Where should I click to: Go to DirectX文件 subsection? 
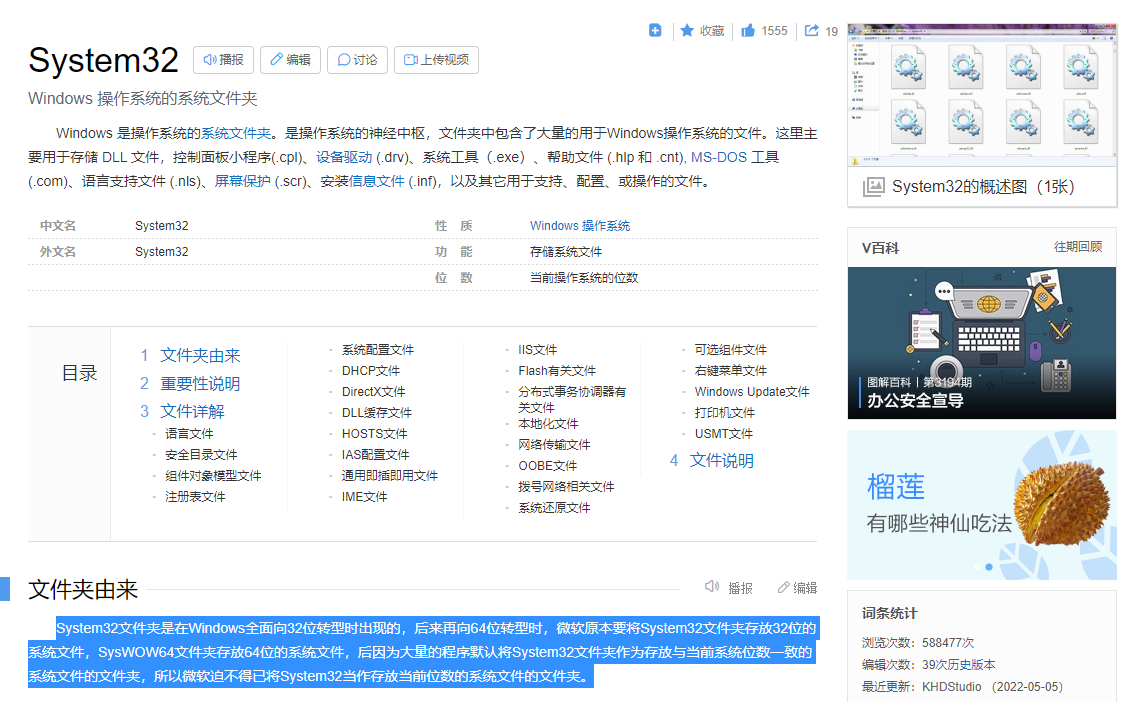(374, 391)
